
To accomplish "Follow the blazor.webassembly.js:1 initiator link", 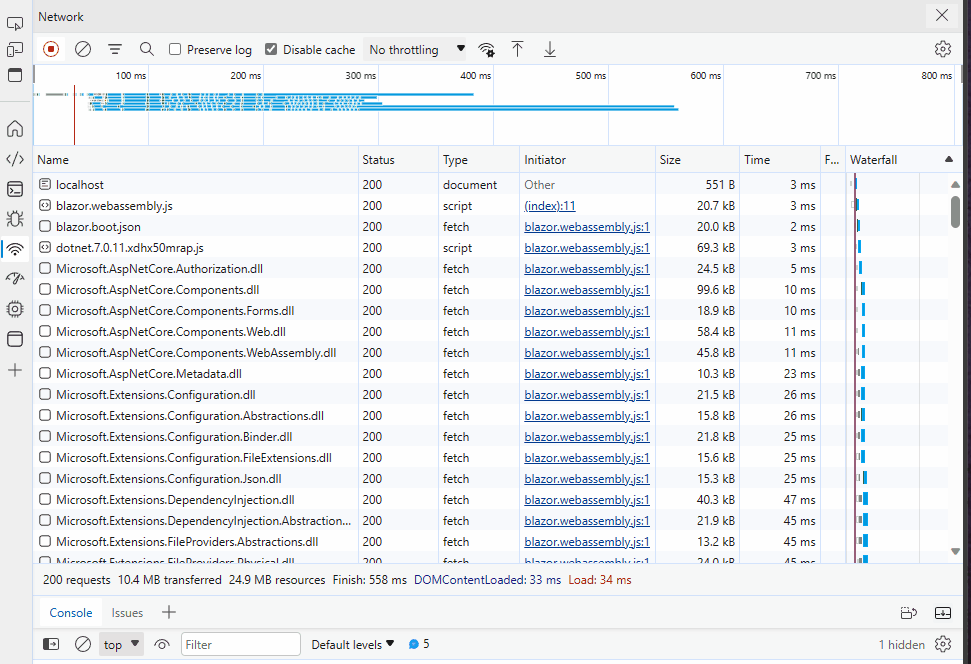I will tap(586, 226).
